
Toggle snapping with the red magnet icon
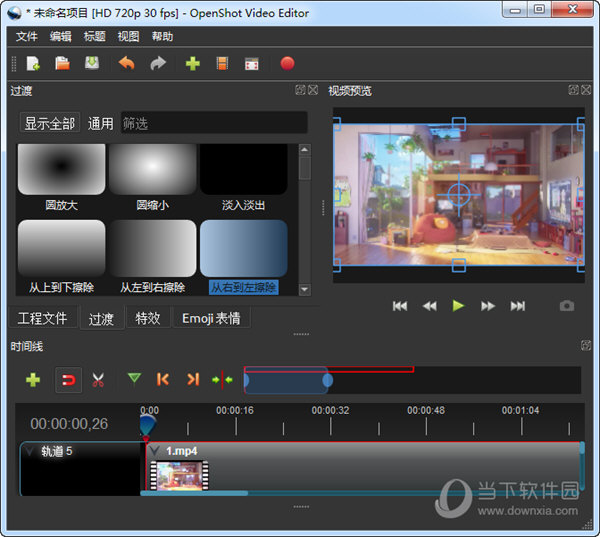(68, 380)
